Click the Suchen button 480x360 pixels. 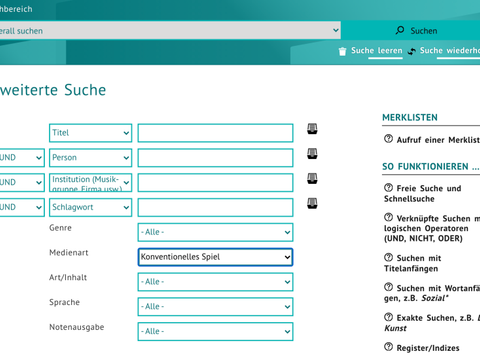411,31
